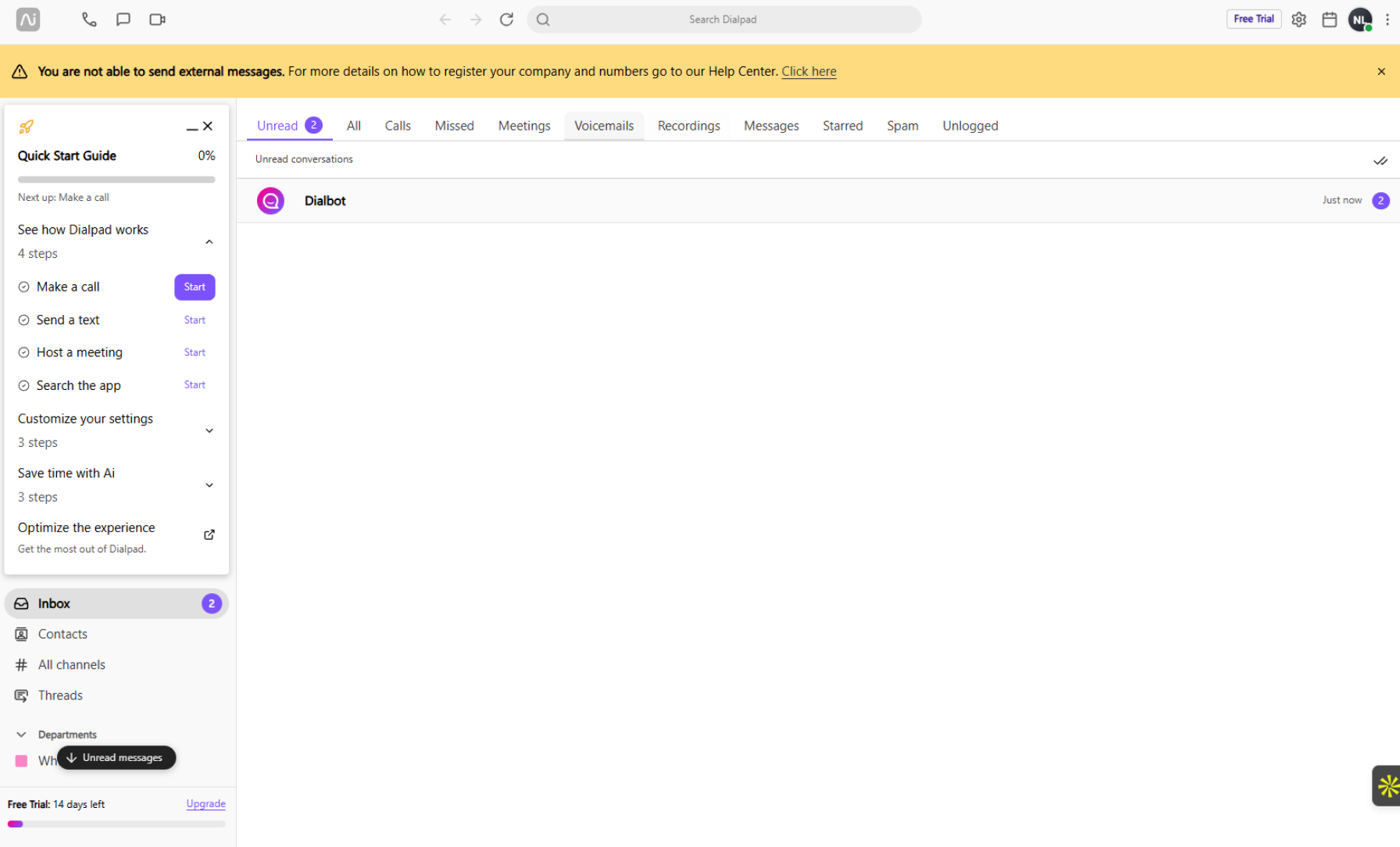The width and height of the screenshot is (1400, 847).
Task: Click the Contacts icon in sidebar
Action: [21, 634]
